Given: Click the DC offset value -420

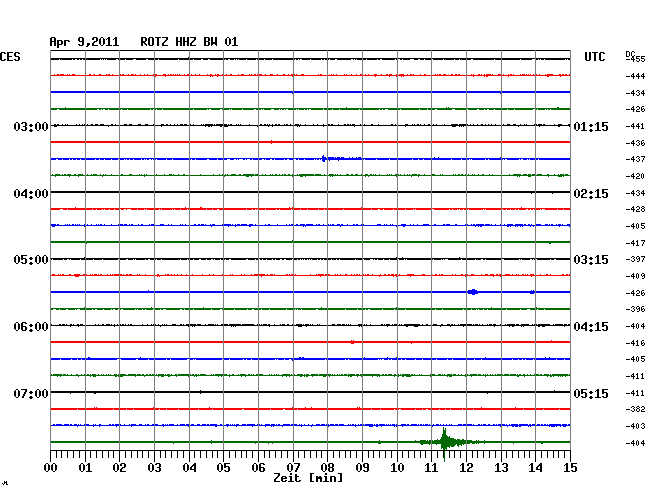Looking at the screenshot, I should pos(635,176).
